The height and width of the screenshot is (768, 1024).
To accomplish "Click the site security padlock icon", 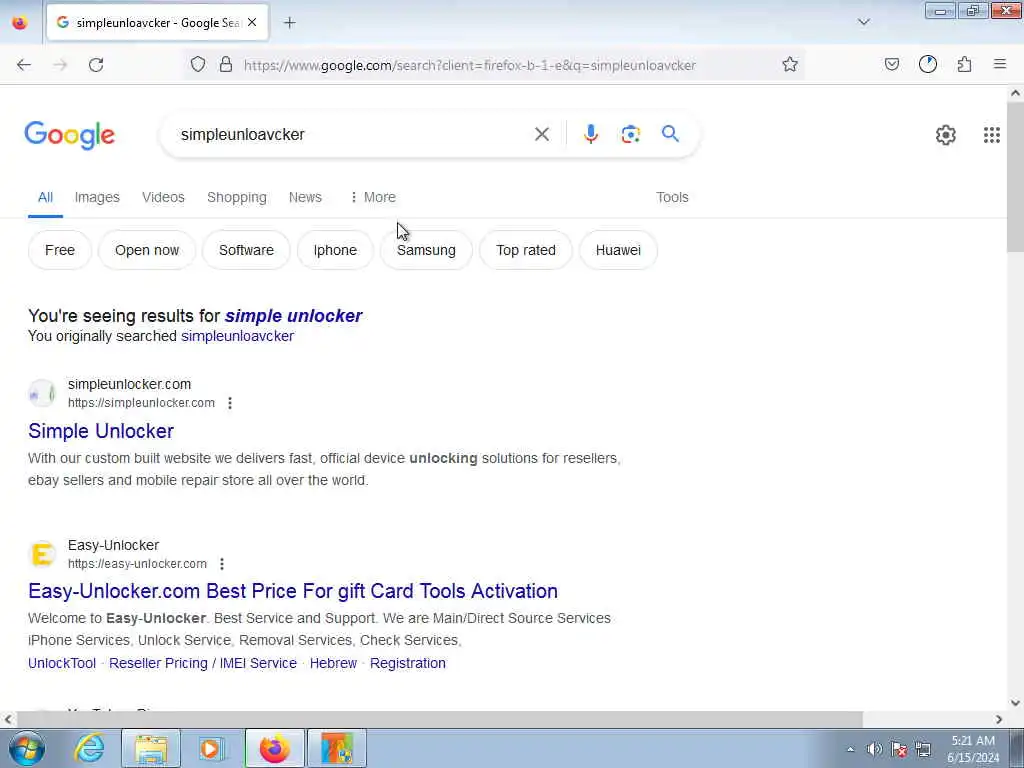I will 226,65.
